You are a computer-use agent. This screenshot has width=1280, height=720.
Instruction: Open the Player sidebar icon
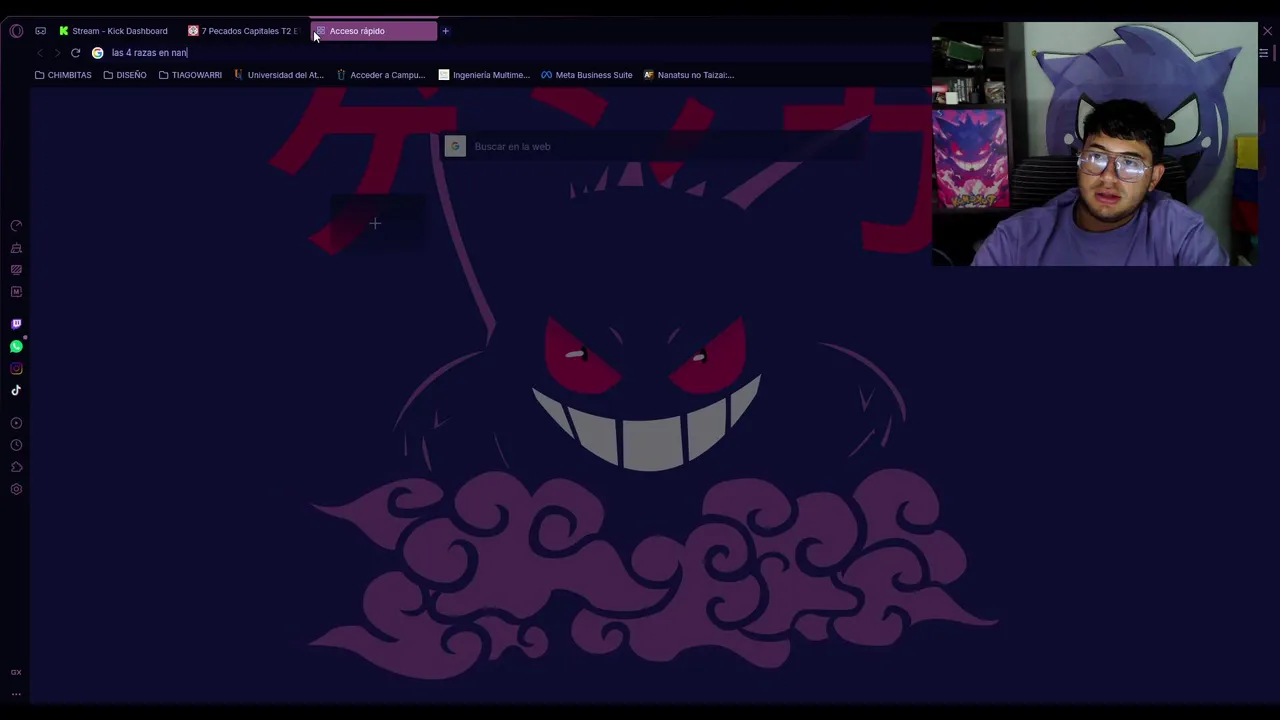point(16,423)
